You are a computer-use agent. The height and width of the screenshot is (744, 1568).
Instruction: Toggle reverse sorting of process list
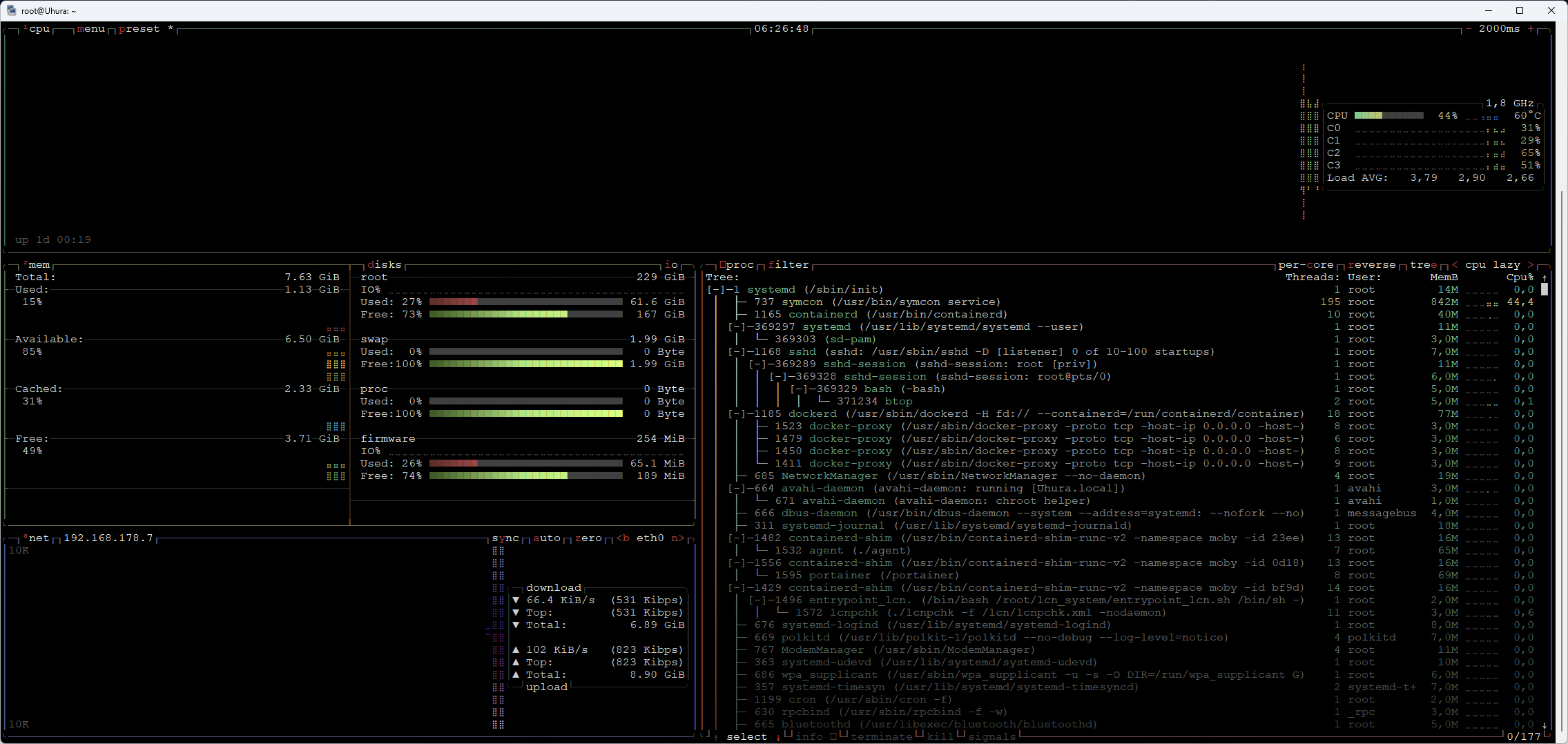click(x=1371, y=265)
